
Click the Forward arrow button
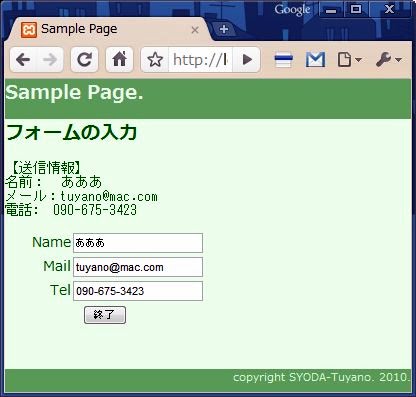point(50,60)
